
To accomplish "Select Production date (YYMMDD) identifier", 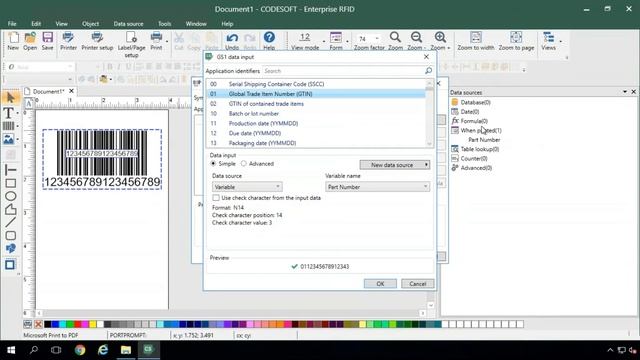I will point(316,123).
